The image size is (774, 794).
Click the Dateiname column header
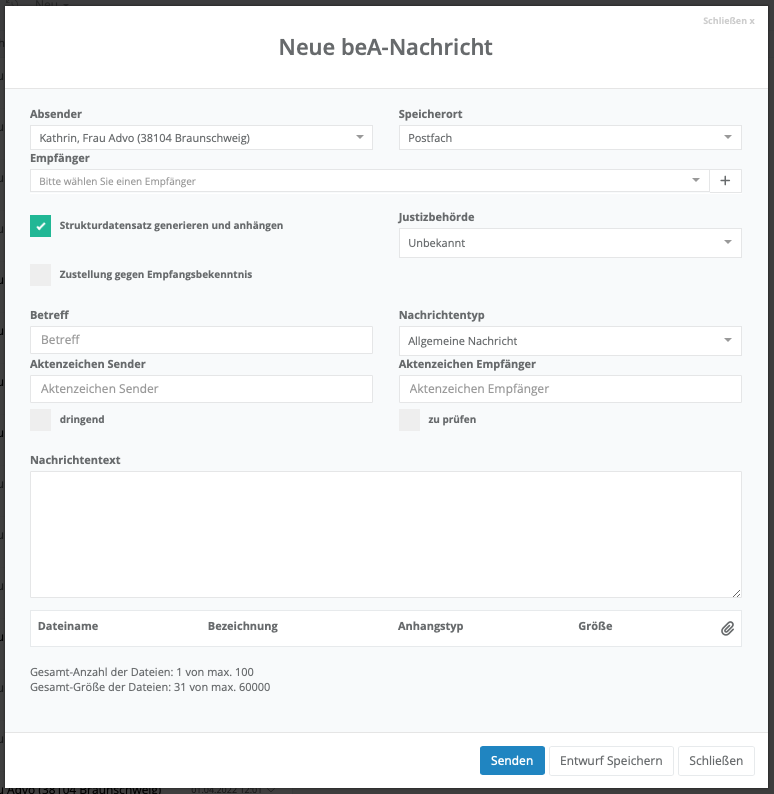(68, 627)
